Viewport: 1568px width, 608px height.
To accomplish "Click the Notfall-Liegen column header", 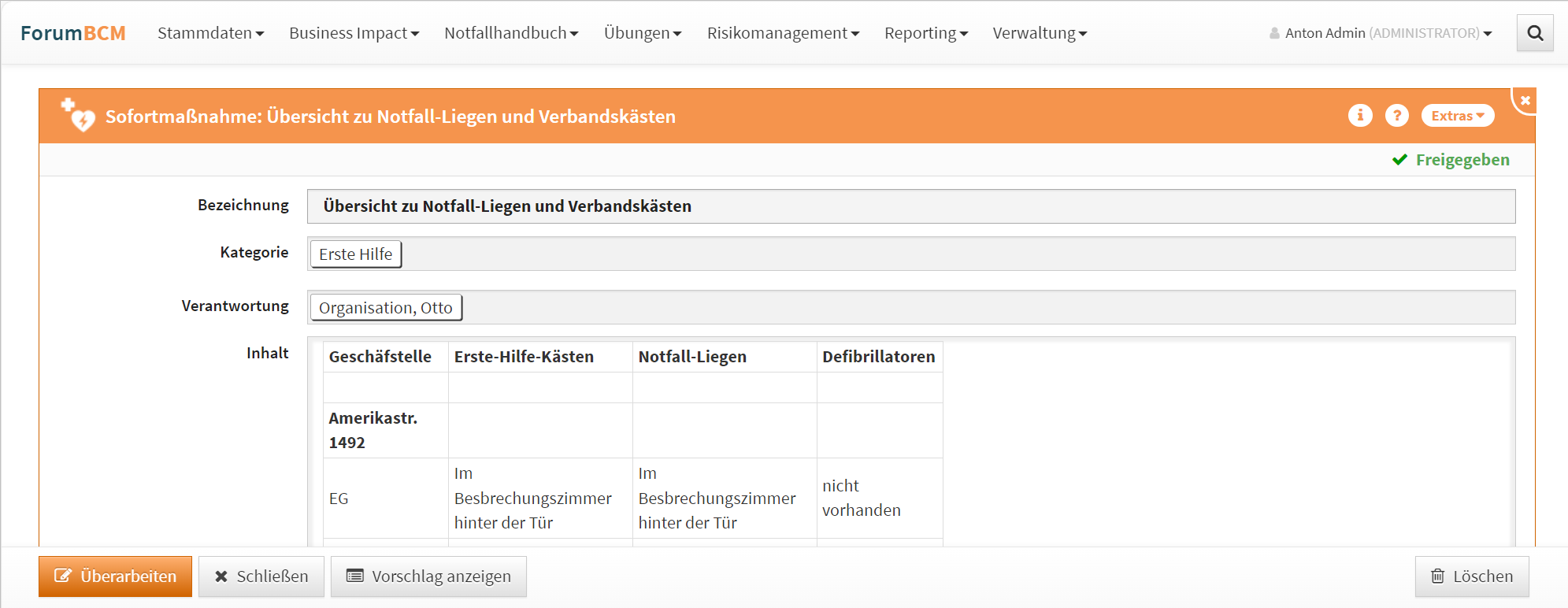I will click(725, 357).
